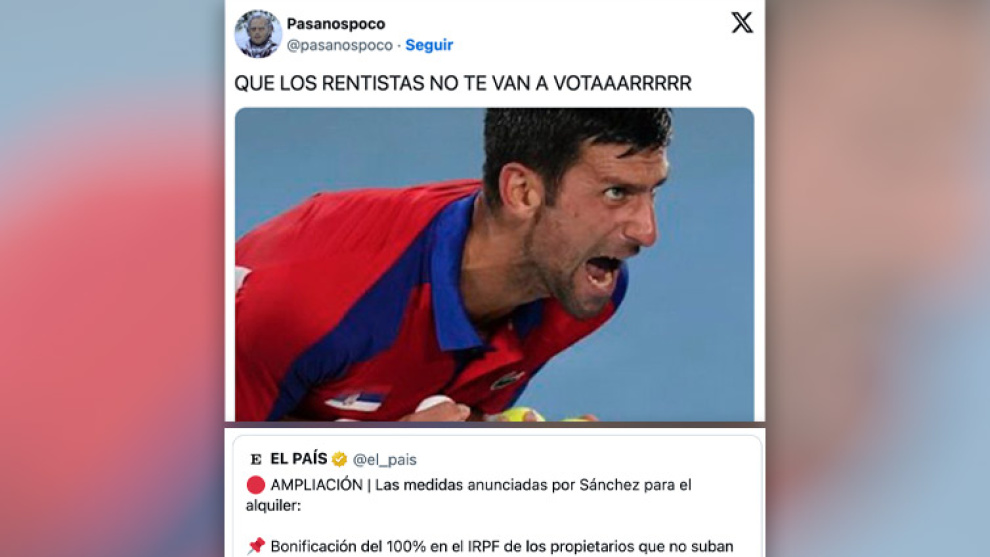Click the gold verified badge beside EL PAÍS
Image resolution: width=990 pixels, height=557 pixels.
340,459
